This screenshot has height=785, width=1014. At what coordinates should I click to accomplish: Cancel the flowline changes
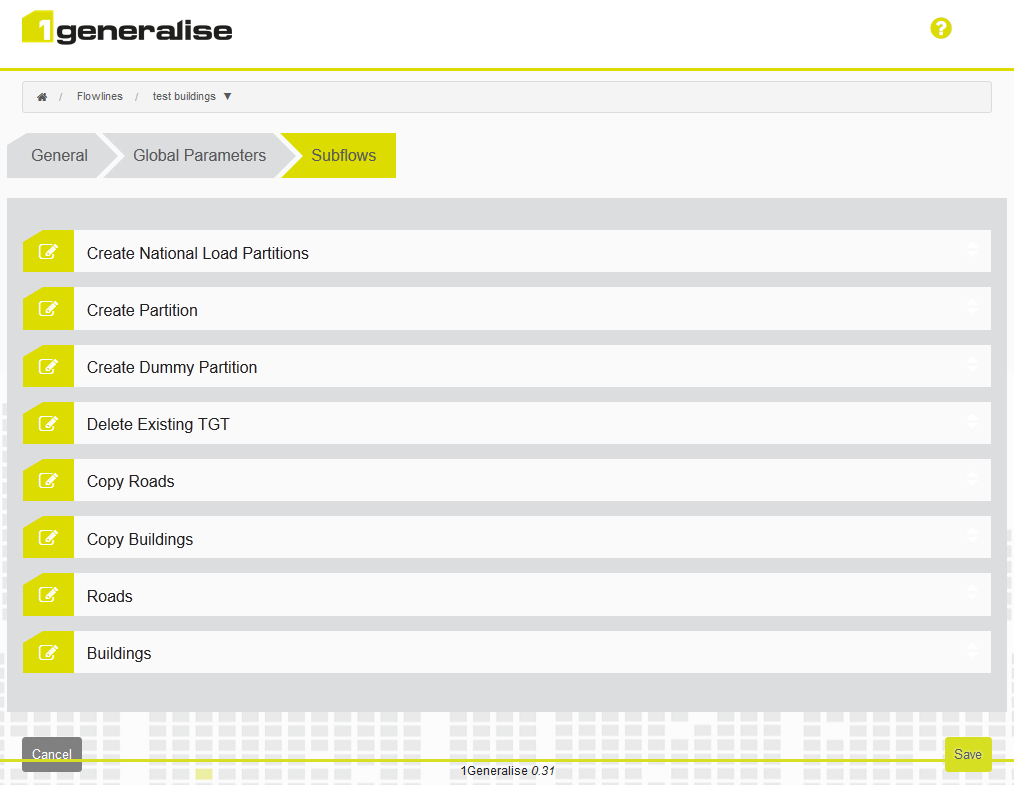(52, 754)
